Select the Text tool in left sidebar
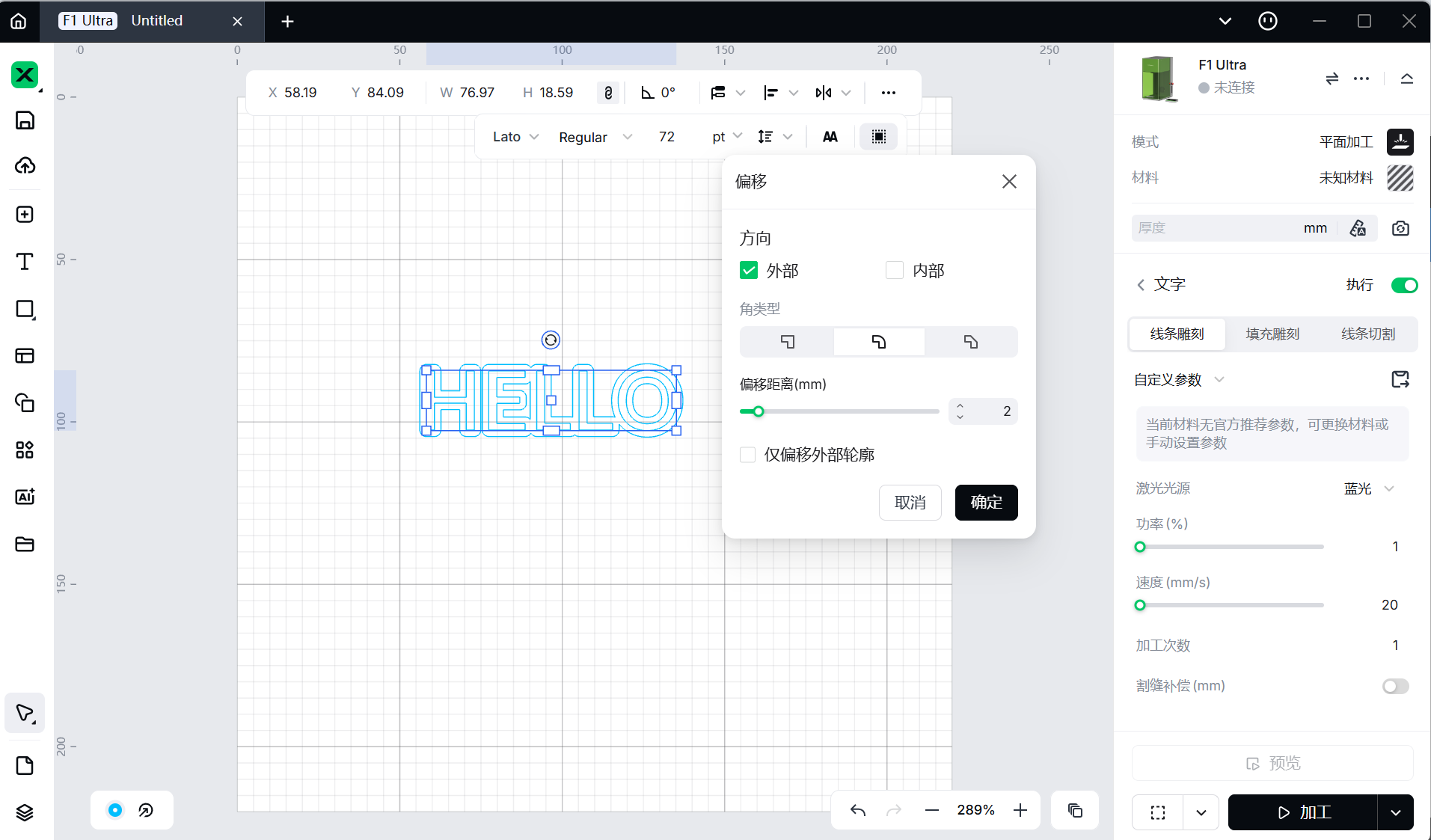This screenshot has height=840, width=1431. [x=25, y=262]
